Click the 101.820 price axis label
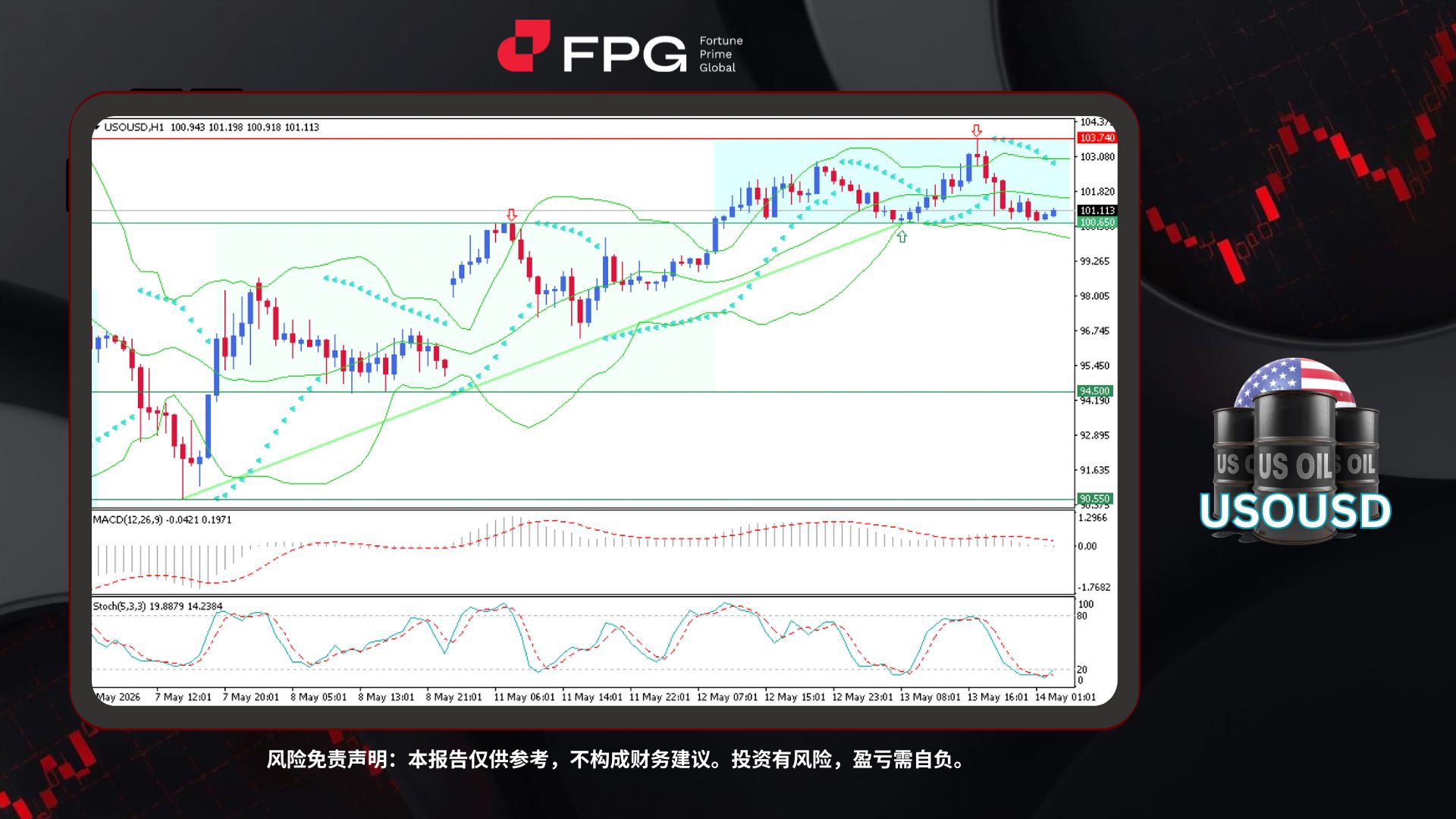Screen dimensions: 1456x819 coord(1097,192)
